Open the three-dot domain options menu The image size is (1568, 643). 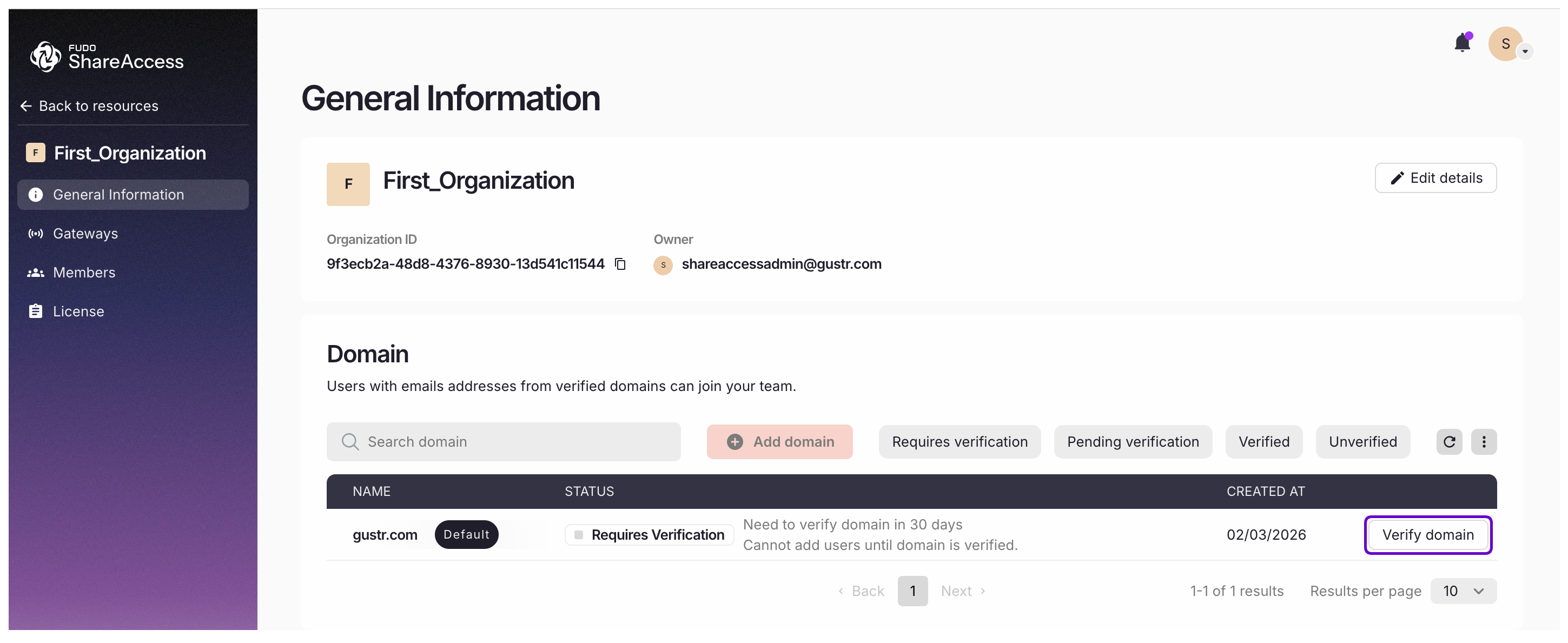pyautogui.click(x=1484, y=442)
